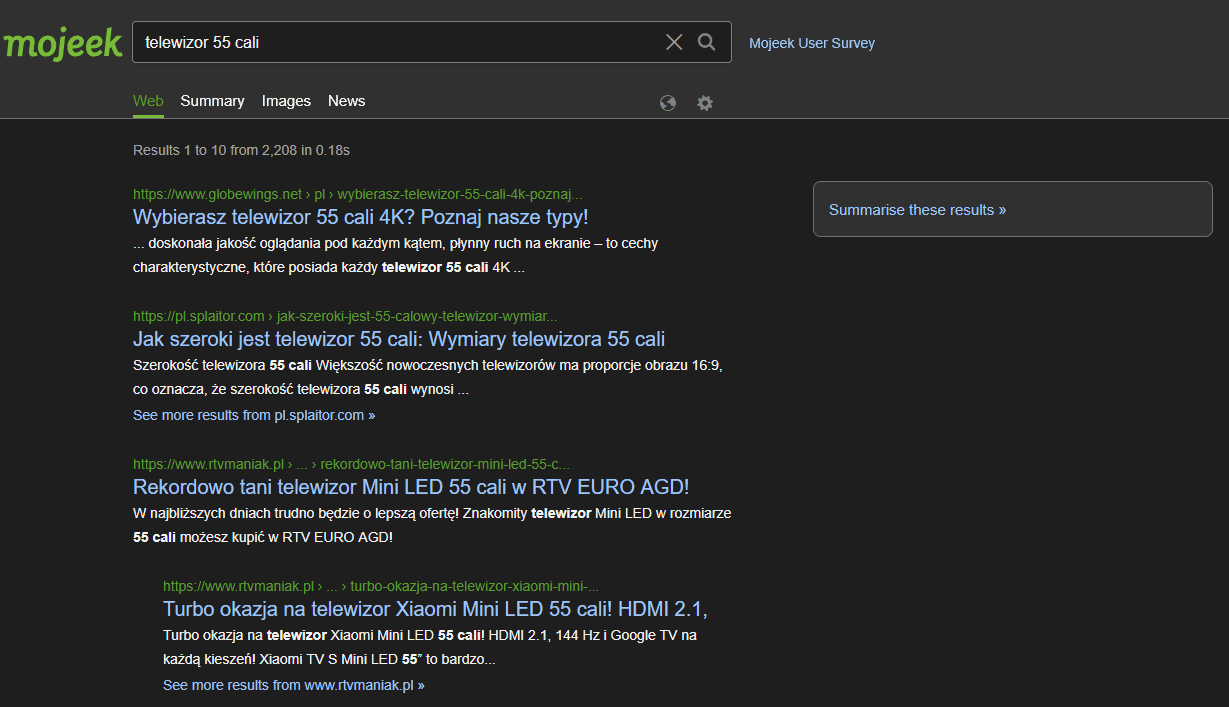Click snippet starting 'doskonała jakość oglądania'
Image resolution: width=1229 pixels, height=707 pixels.
[x=395, y=256]
